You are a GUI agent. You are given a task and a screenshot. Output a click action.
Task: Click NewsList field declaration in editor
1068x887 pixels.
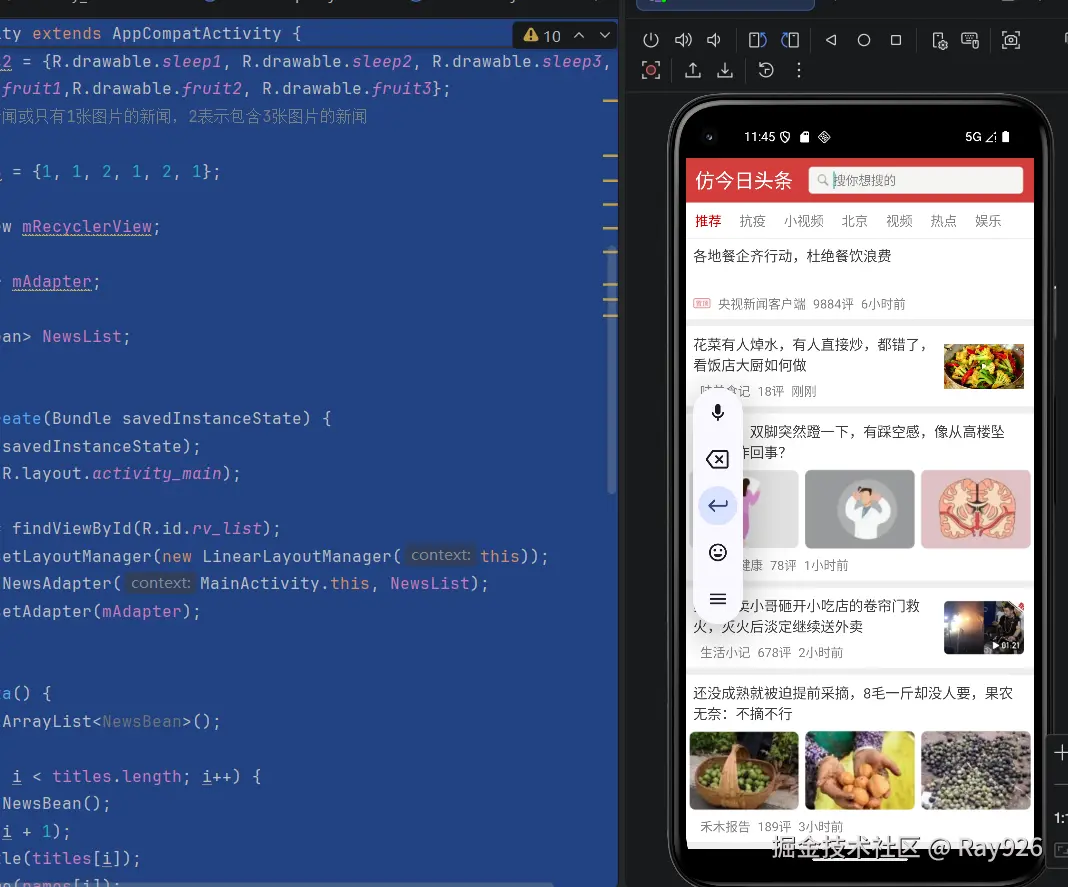pyautogui.click(x=82, y=337)
